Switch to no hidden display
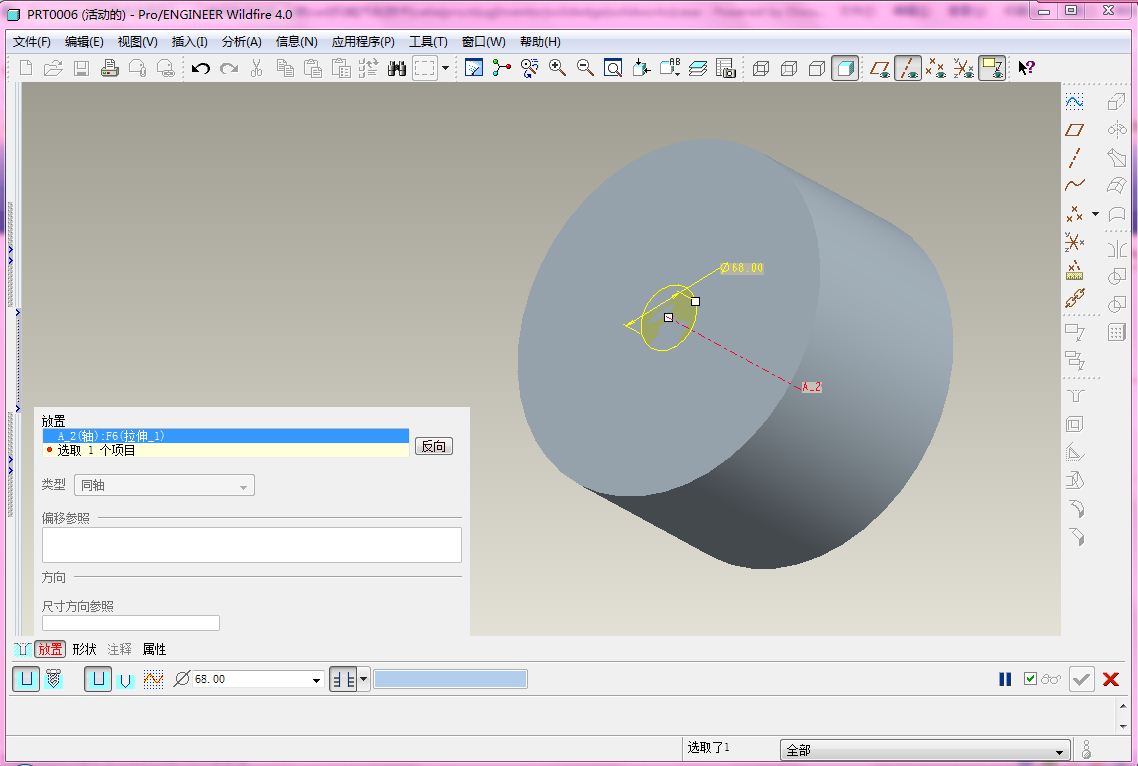 tap(817, 68)
